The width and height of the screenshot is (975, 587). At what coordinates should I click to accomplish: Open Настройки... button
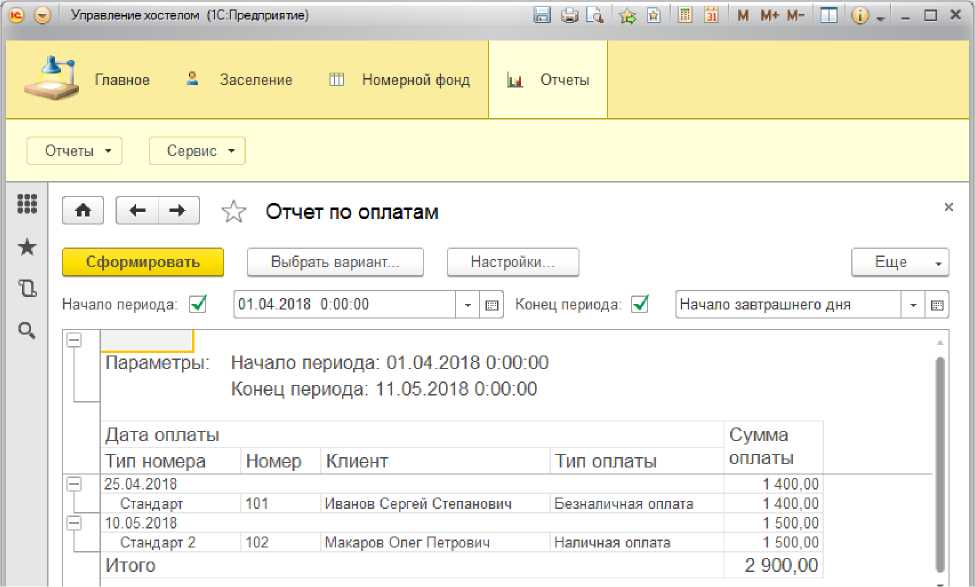tap(513, 262)
